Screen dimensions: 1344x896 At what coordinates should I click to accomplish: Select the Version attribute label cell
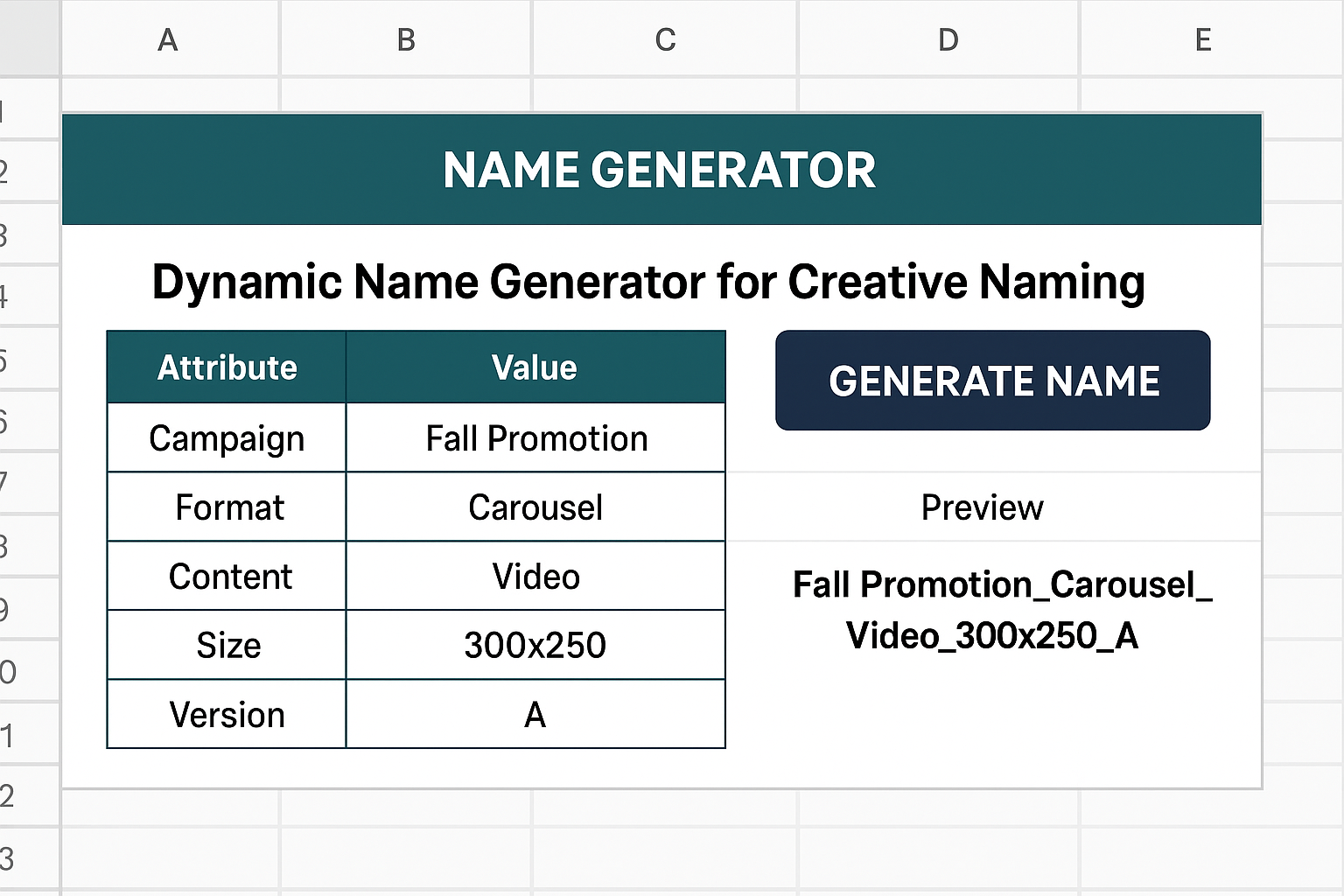[x=227, y=714]
